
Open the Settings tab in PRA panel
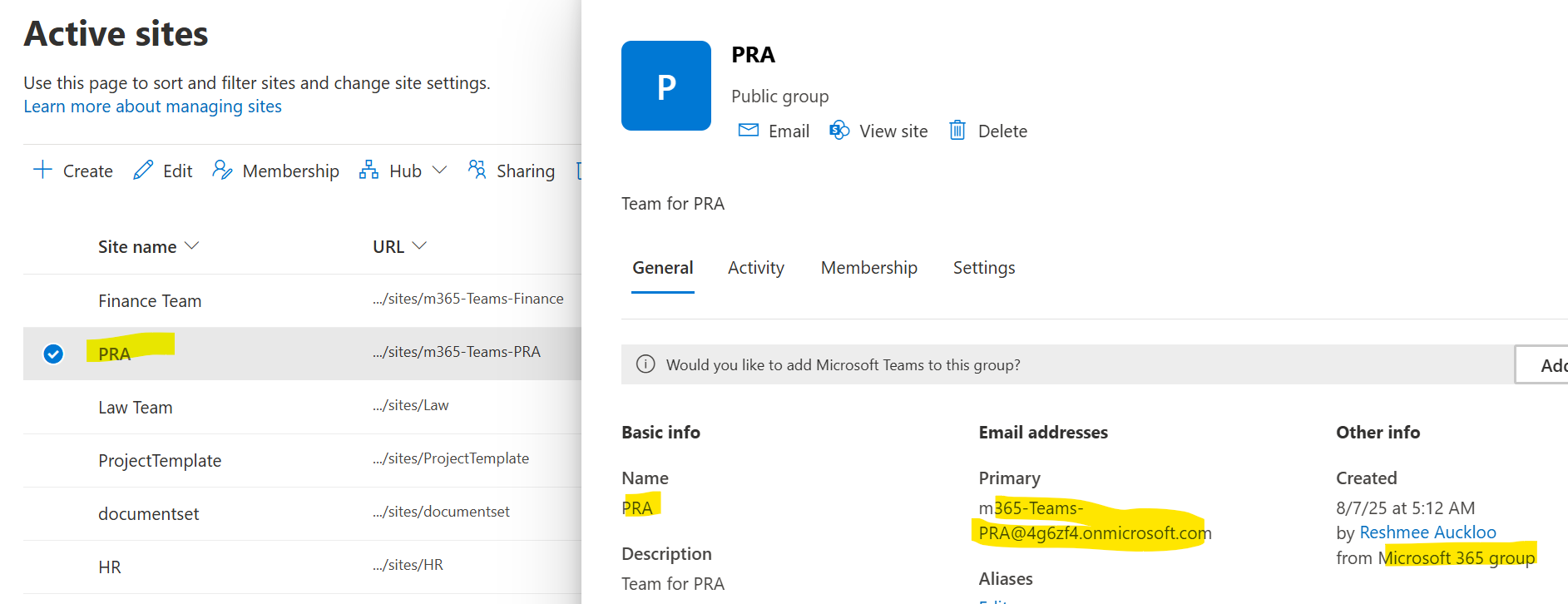pyautogui.click(x=983, y=268)
